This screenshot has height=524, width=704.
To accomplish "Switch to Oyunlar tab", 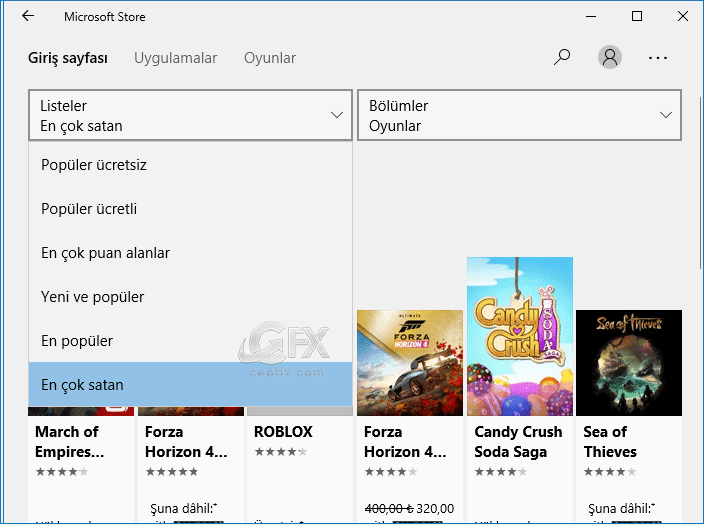I will pyautogui.click(x=270, y=58).
